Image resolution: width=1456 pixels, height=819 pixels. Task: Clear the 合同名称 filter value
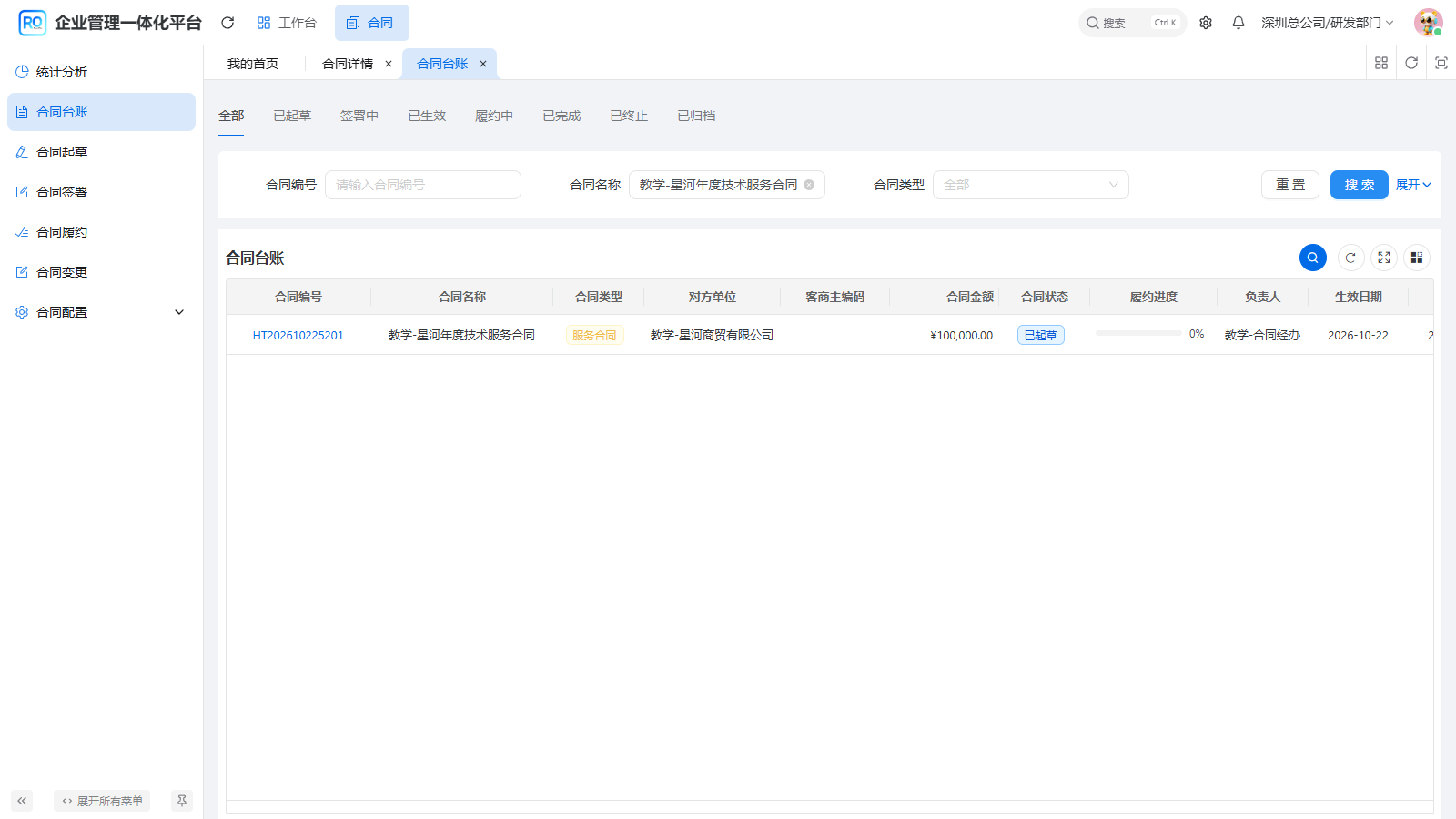coord(809,185)
